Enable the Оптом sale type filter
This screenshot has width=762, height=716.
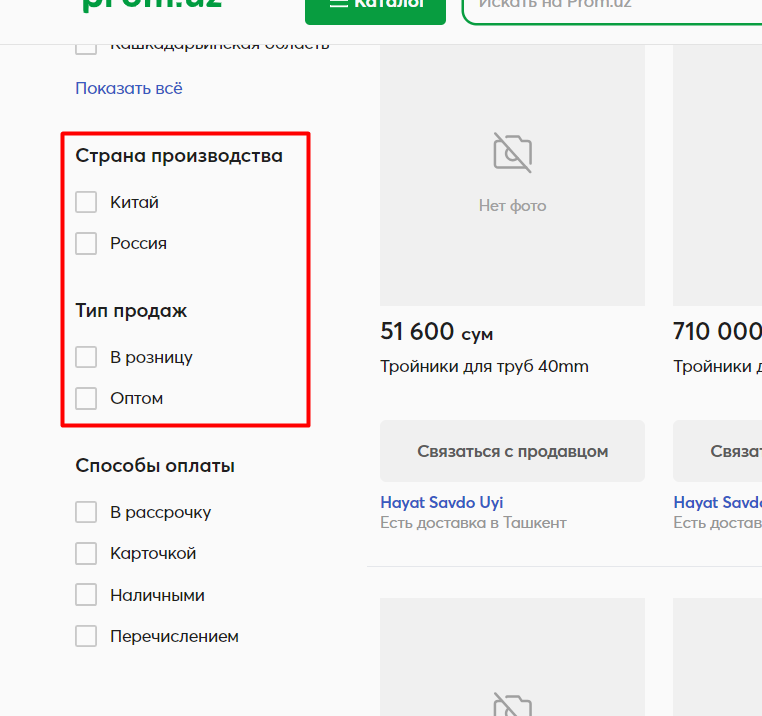coord(86,399)
